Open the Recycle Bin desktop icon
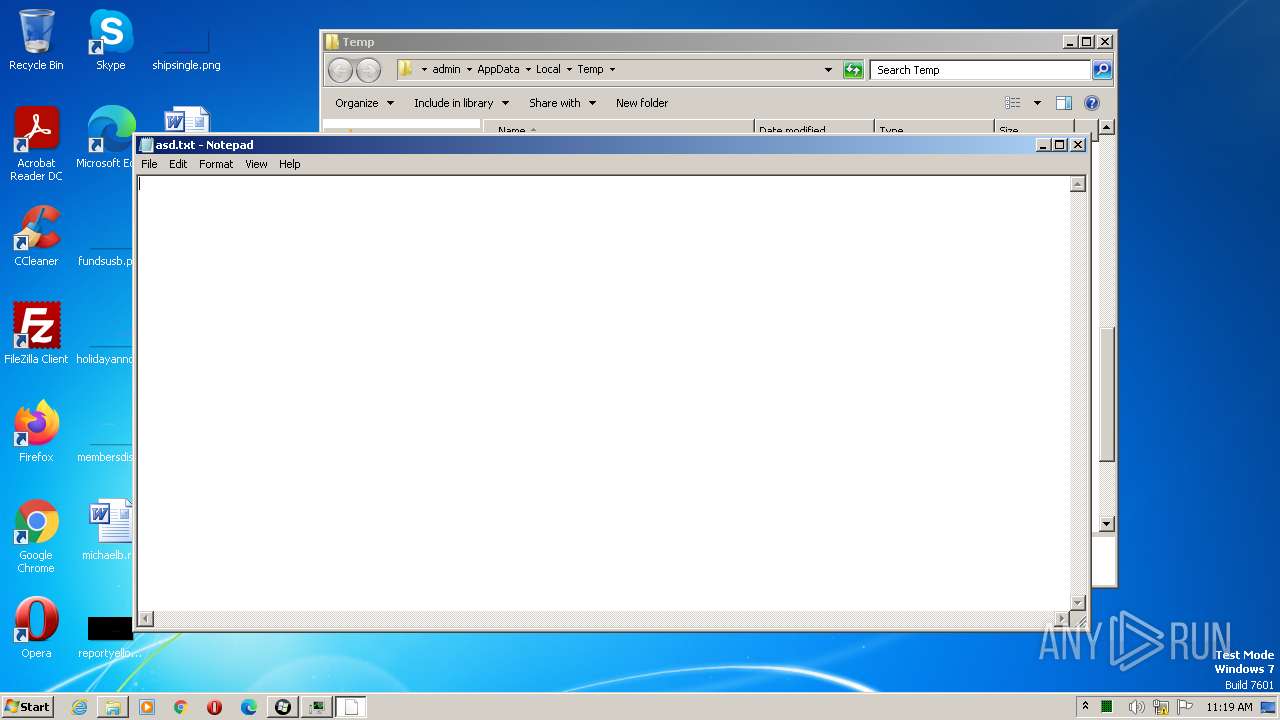This screenshot has height=720, width=1280. 36,40
